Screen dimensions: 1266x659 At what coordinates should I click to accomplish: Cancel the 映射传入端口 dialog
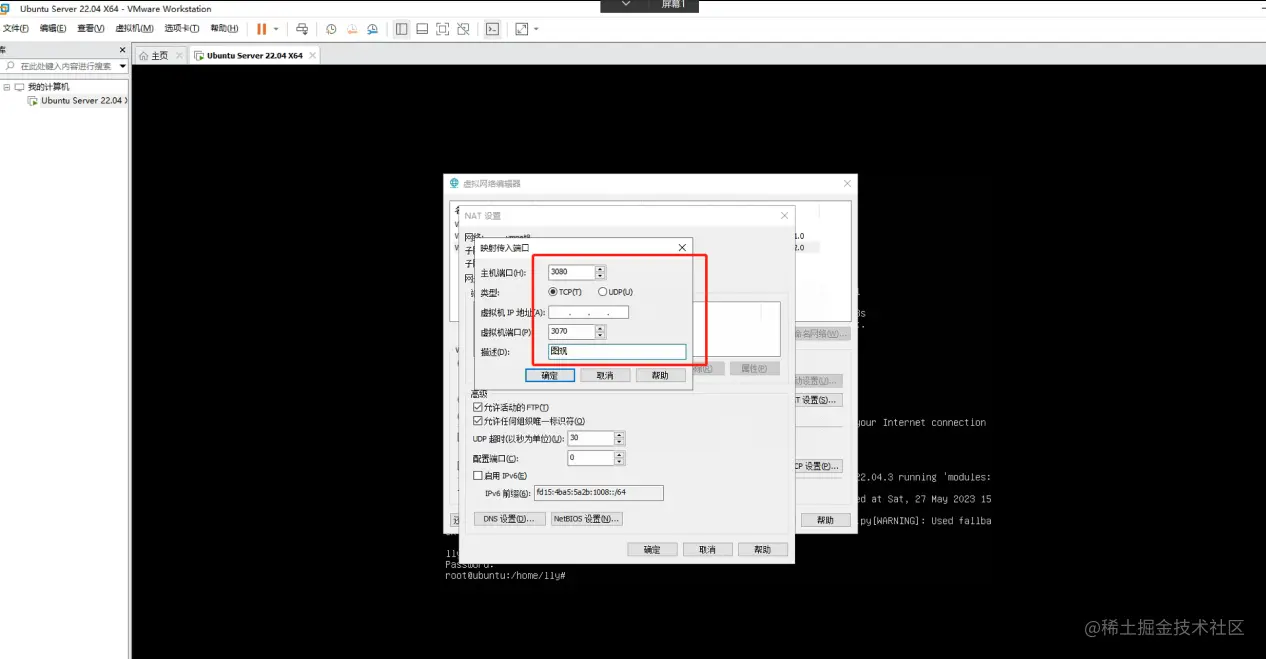(605, 375)
